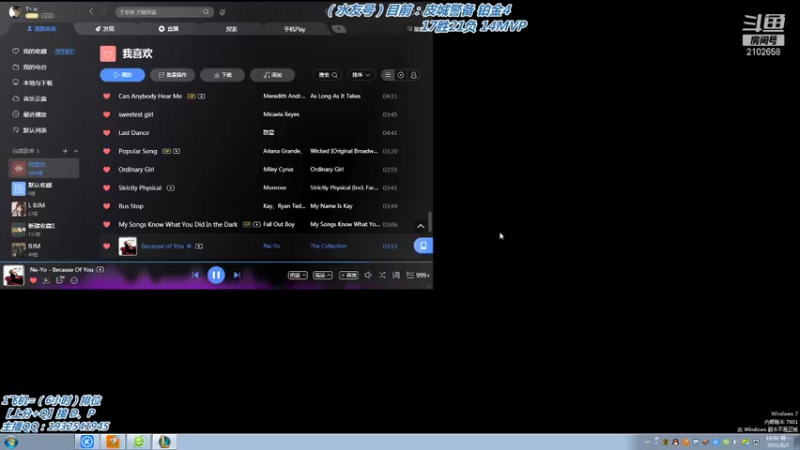
Task: Click the 下载 download button
Action: point(222,75)
